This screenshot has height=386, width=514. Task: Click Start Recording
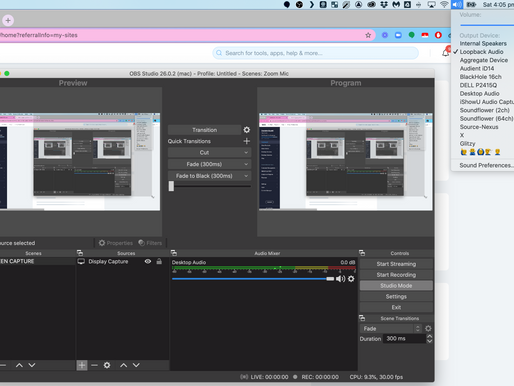396,275
